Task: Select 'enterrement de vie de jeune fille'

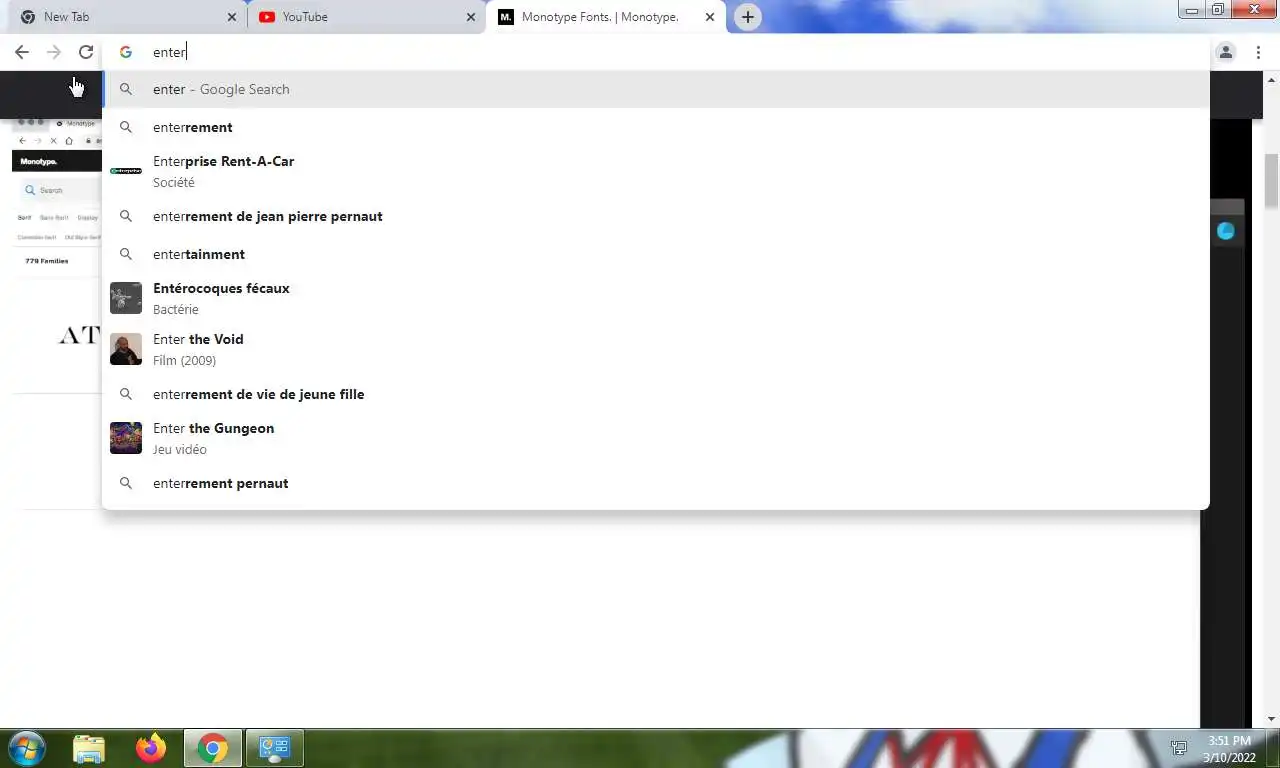Action: pos(656,394)
